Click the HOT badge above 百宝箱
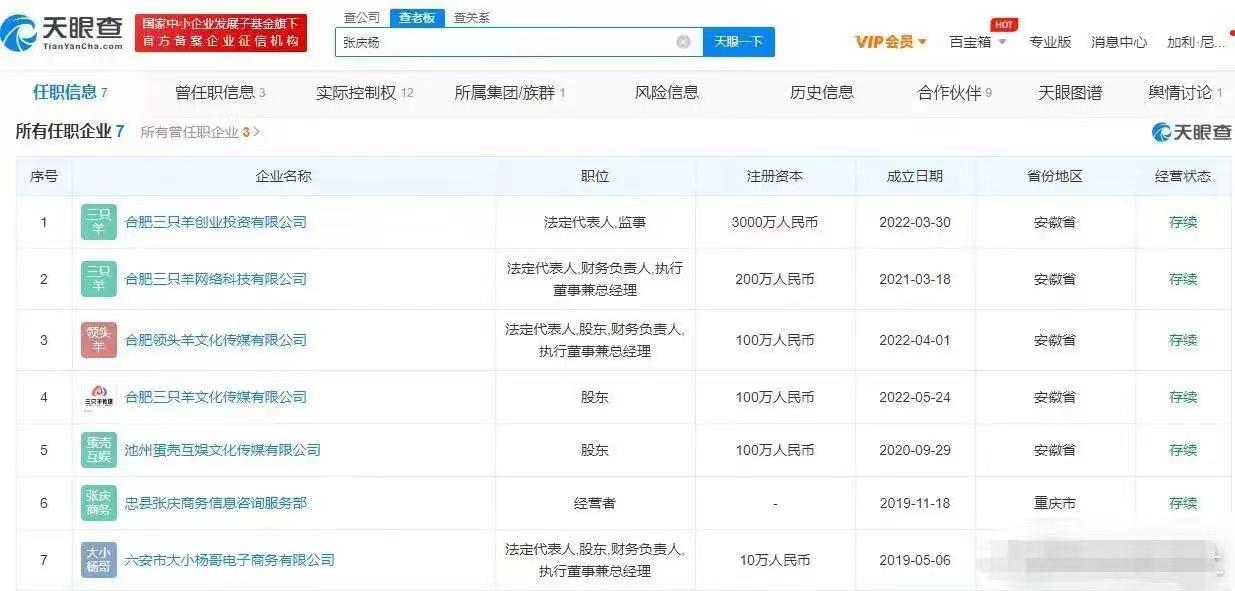1235x591 pixels. (x=1003, y=25)
